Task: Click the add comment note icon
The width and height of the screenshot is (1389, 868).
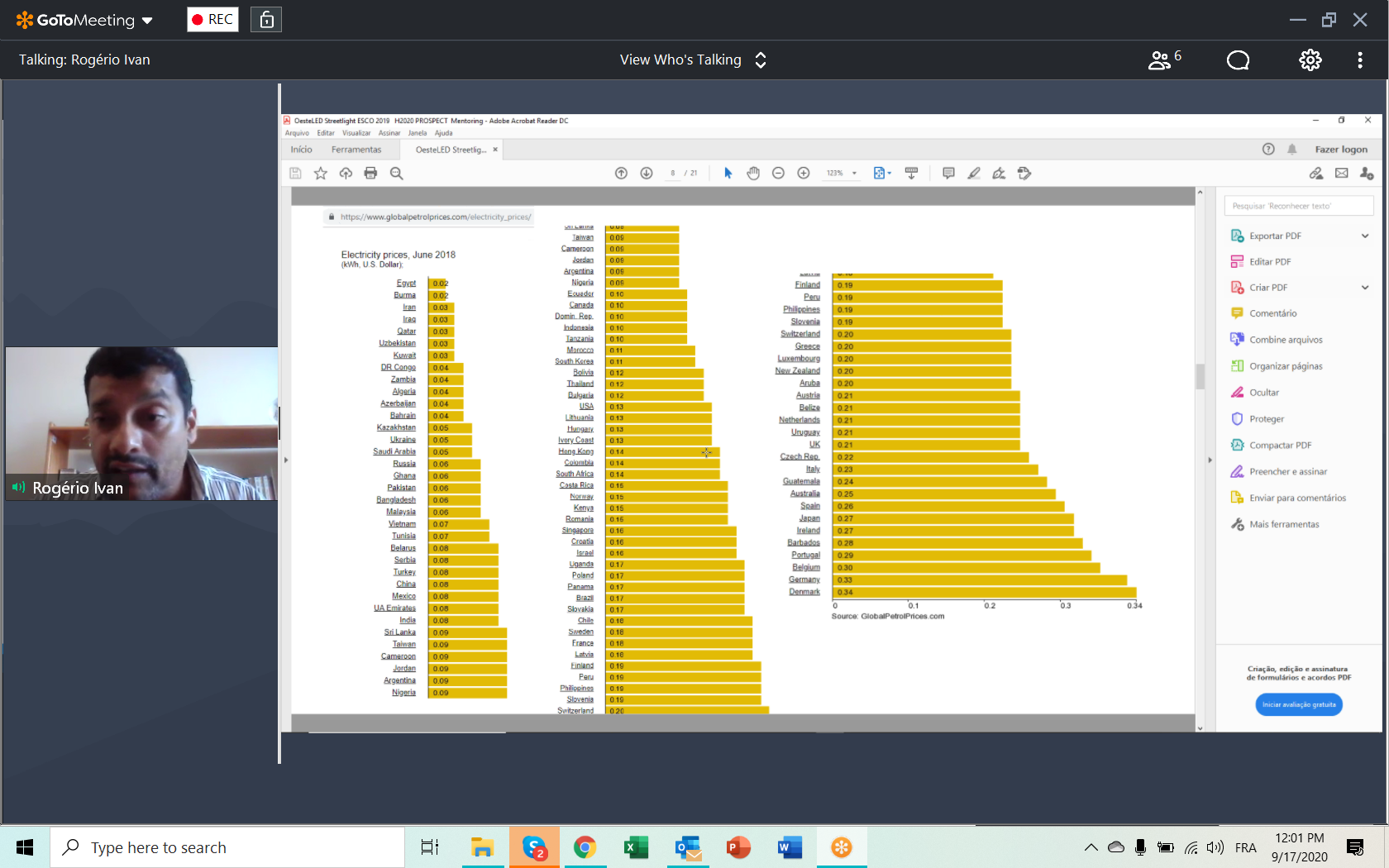Action: coord(948,173)
